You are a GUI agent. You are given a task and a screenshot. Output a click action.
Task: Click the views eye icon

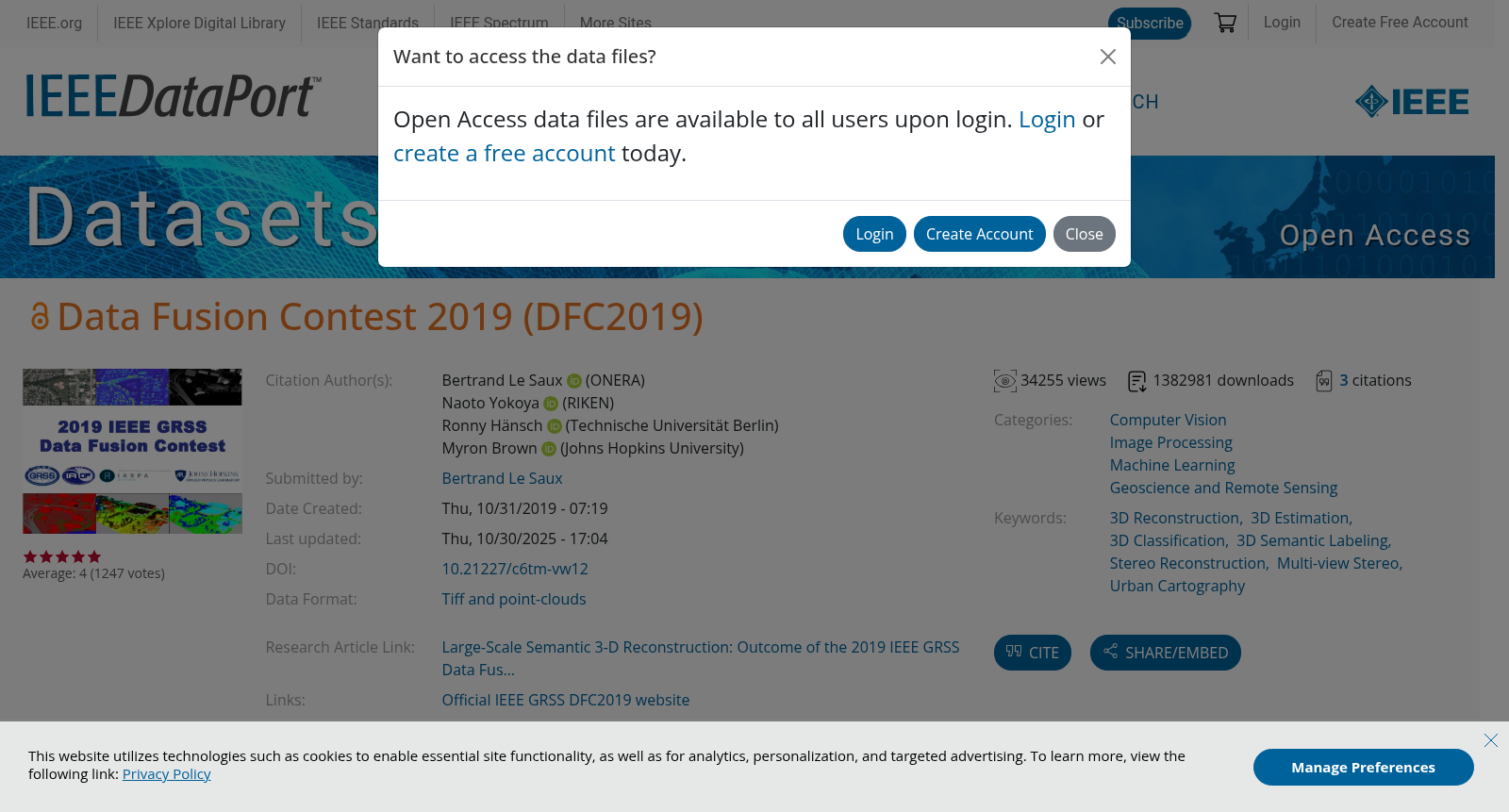click(1005, 381)
